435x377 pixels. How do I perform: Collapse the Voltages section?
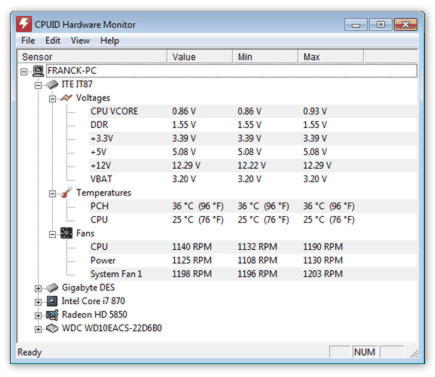click(52, 99)
